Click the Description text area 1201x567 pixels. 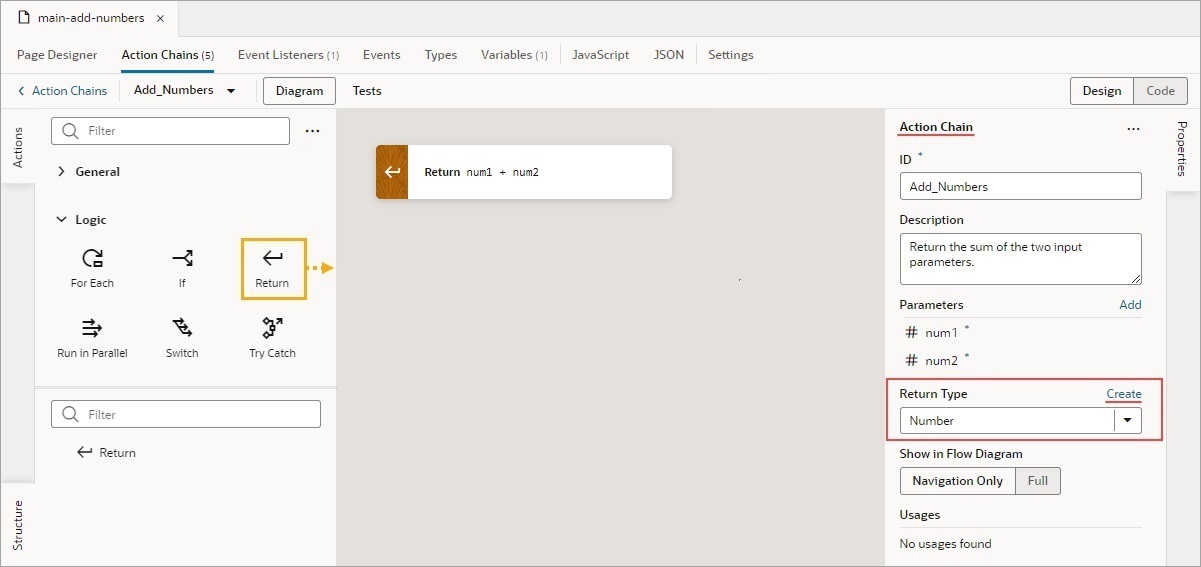(x=1021, y=259)
